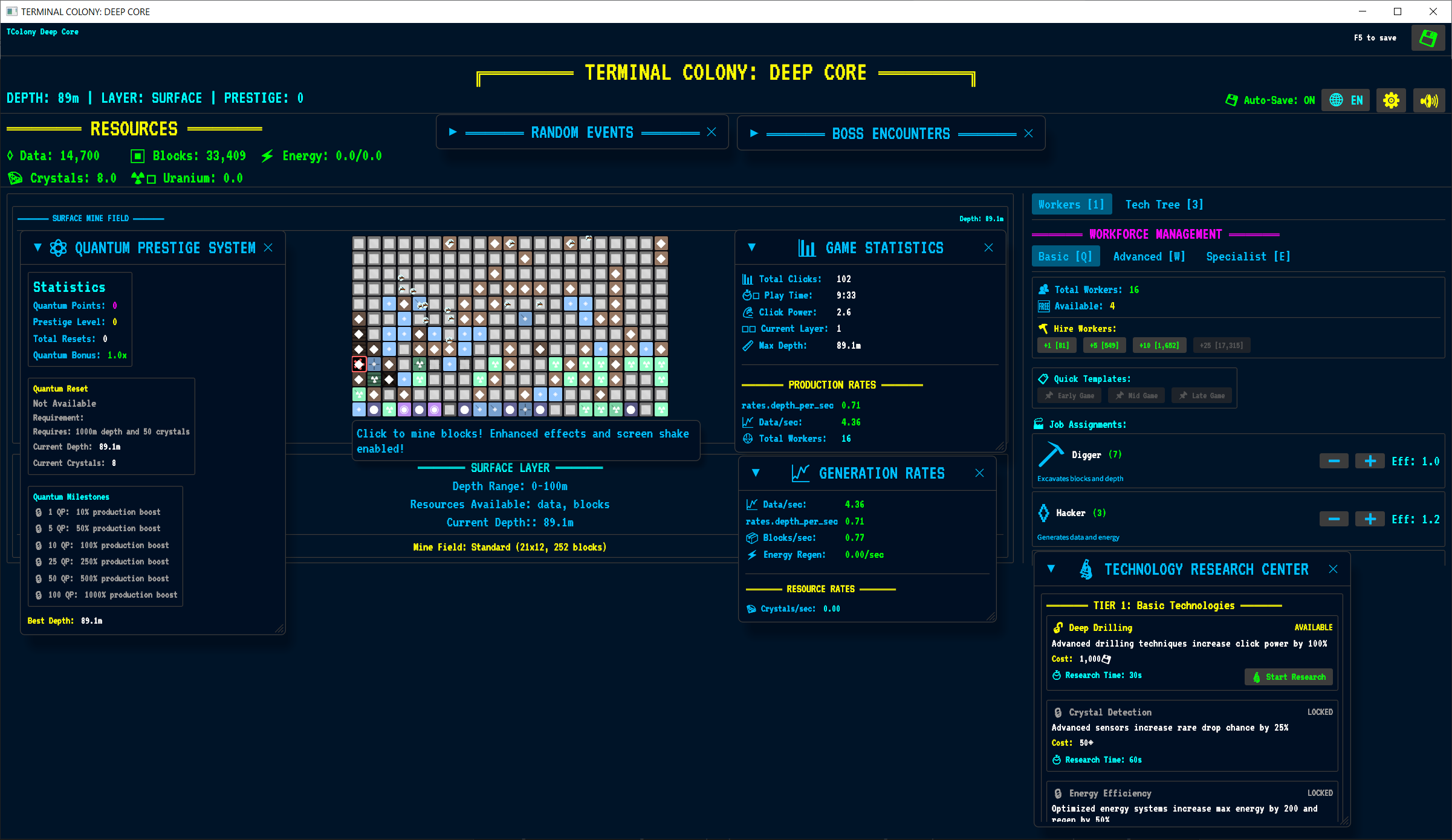This screenshot has height=840, width=1452.
Task: Click the yellow speaker sound icon
Action: tap(1429, 100)
